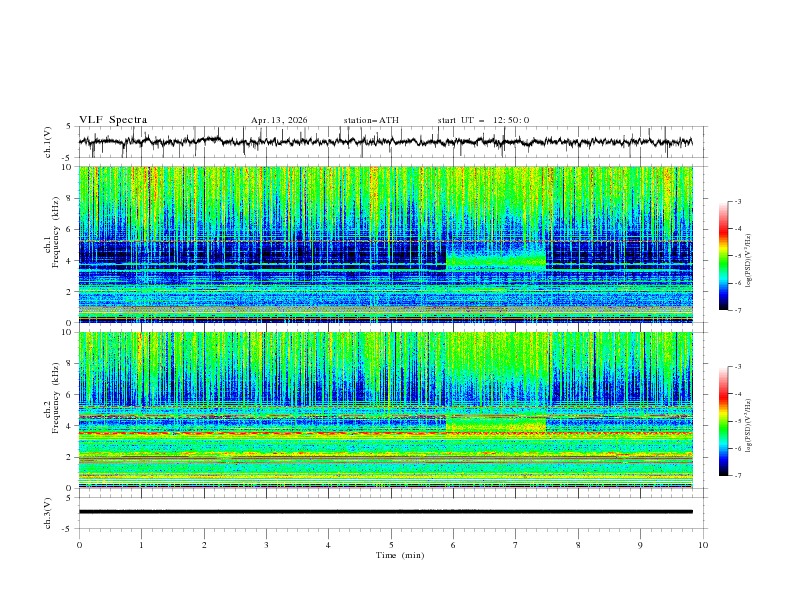The width and height of the screenshot is (792, 612).
Task: Click the ch.2 log(PSD) colorbar label
Action: 748,425
